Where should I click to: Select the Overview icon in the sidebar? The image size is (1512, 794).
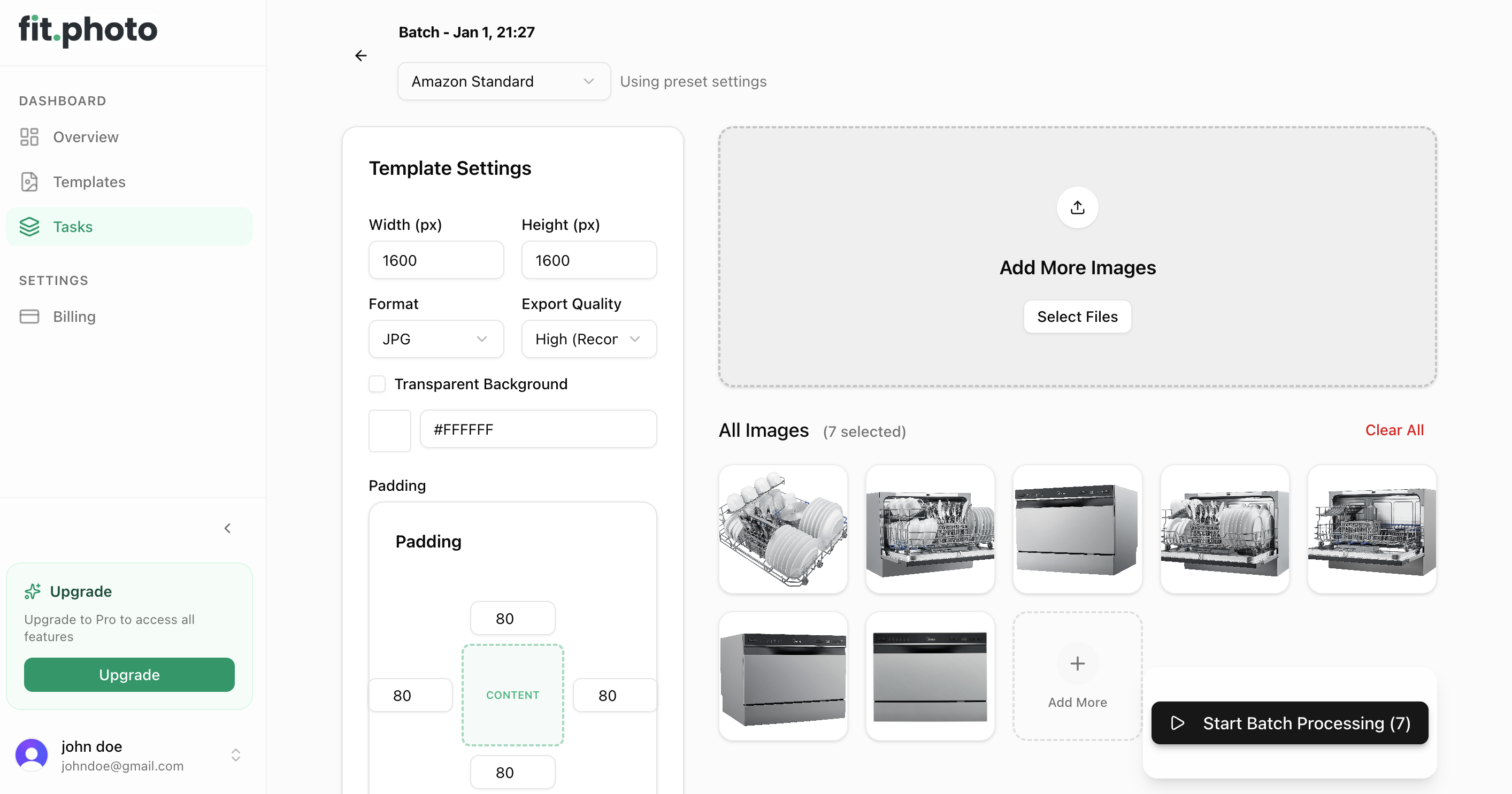pos(30,137)
